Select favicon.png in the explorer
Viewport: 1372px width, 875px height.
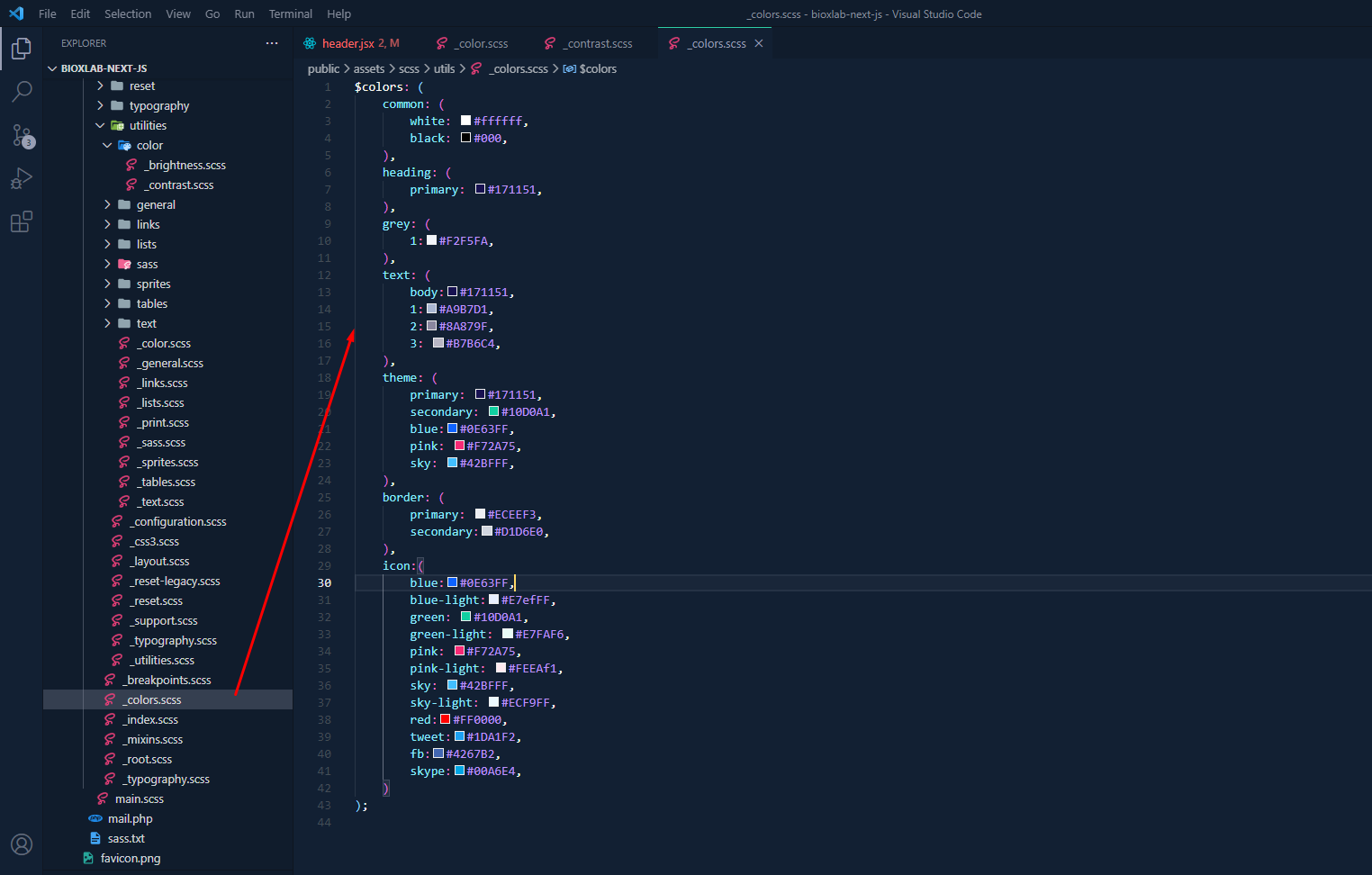(x=131, y=859)
